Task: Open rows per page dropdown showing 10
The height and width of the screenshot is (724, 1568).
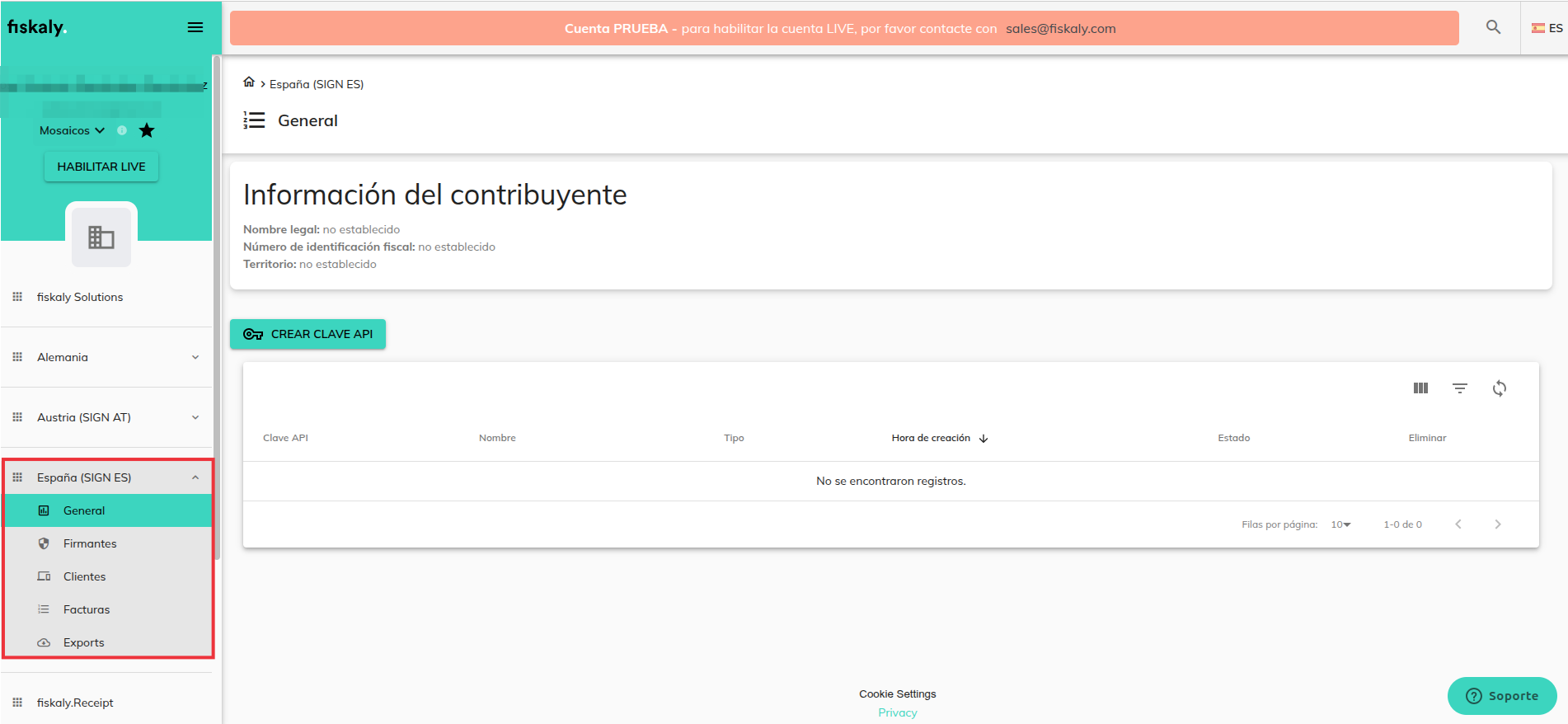Action: 1341,524
